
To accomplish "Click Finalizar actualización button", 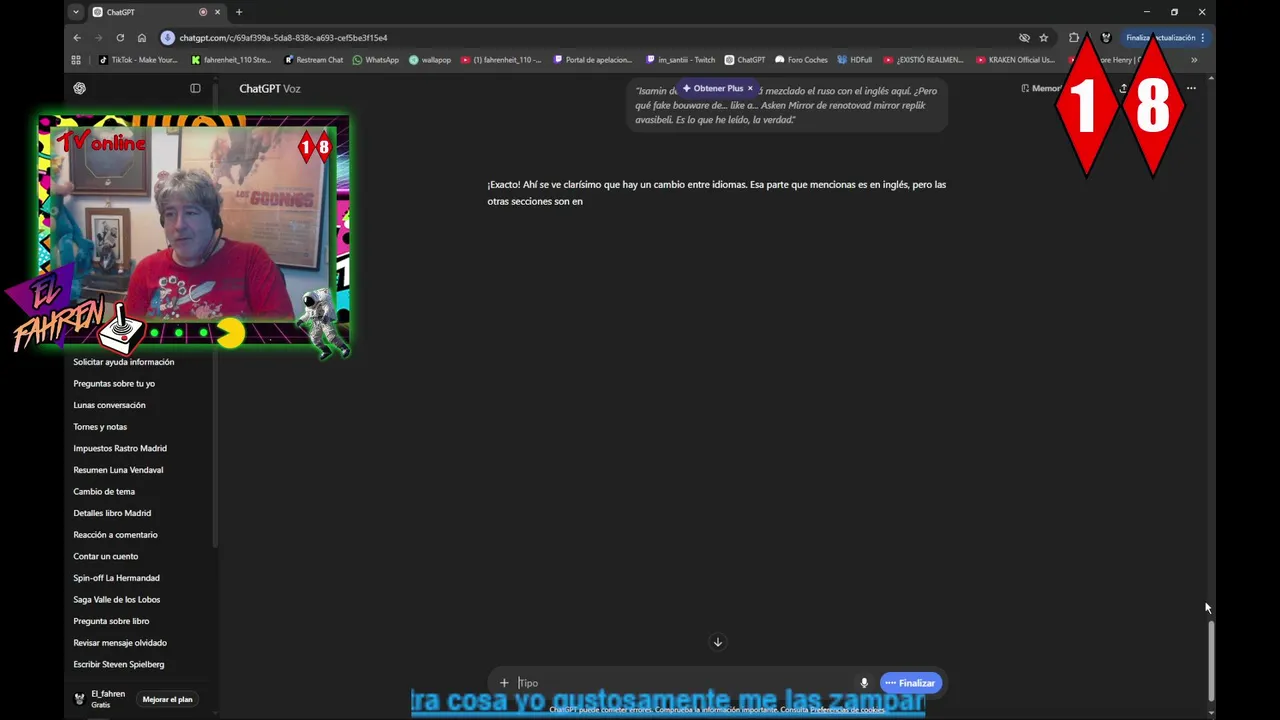I will click(1164, 38).
